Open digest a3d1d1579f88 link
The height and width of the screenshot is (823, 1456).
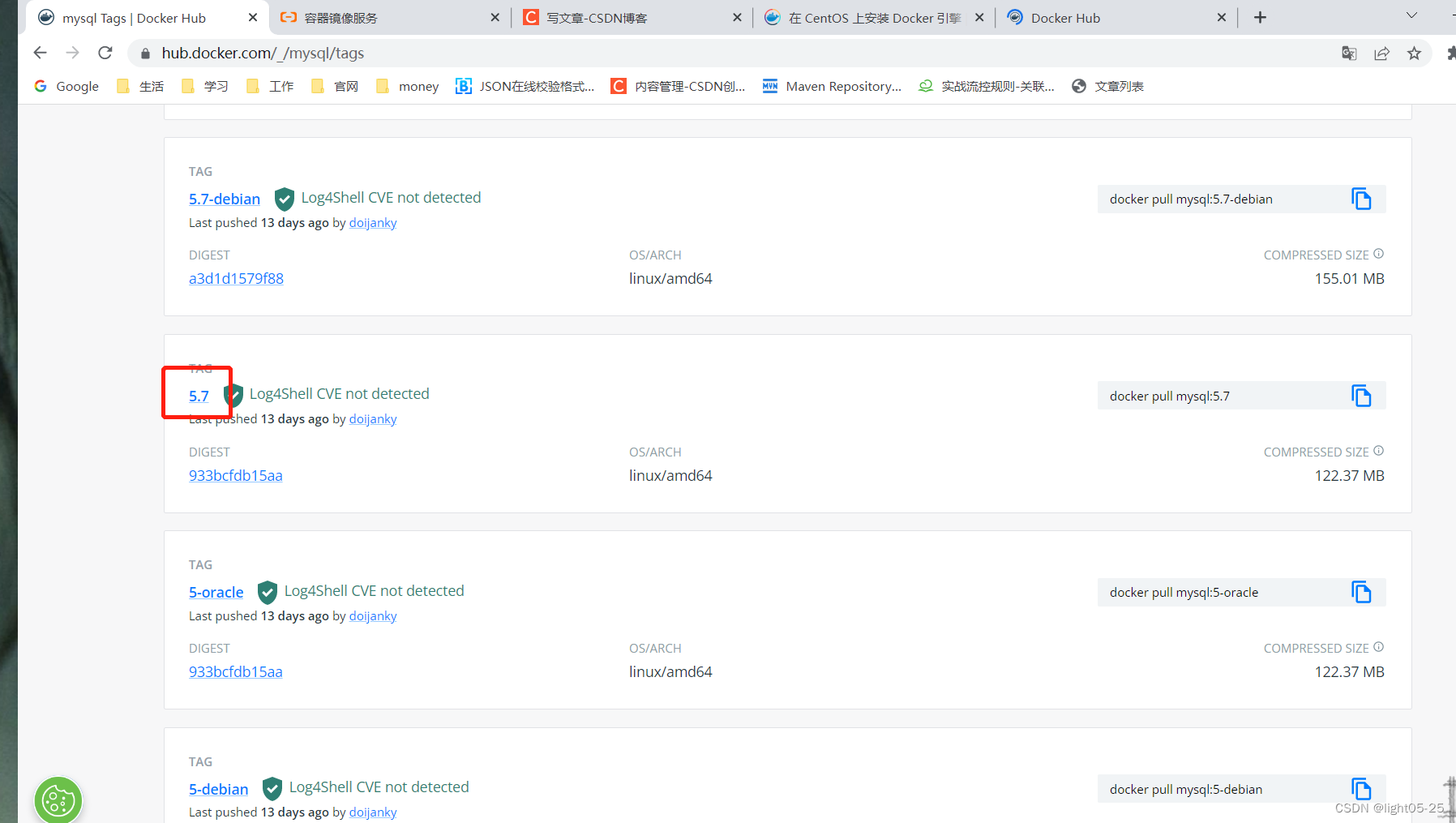236,278
